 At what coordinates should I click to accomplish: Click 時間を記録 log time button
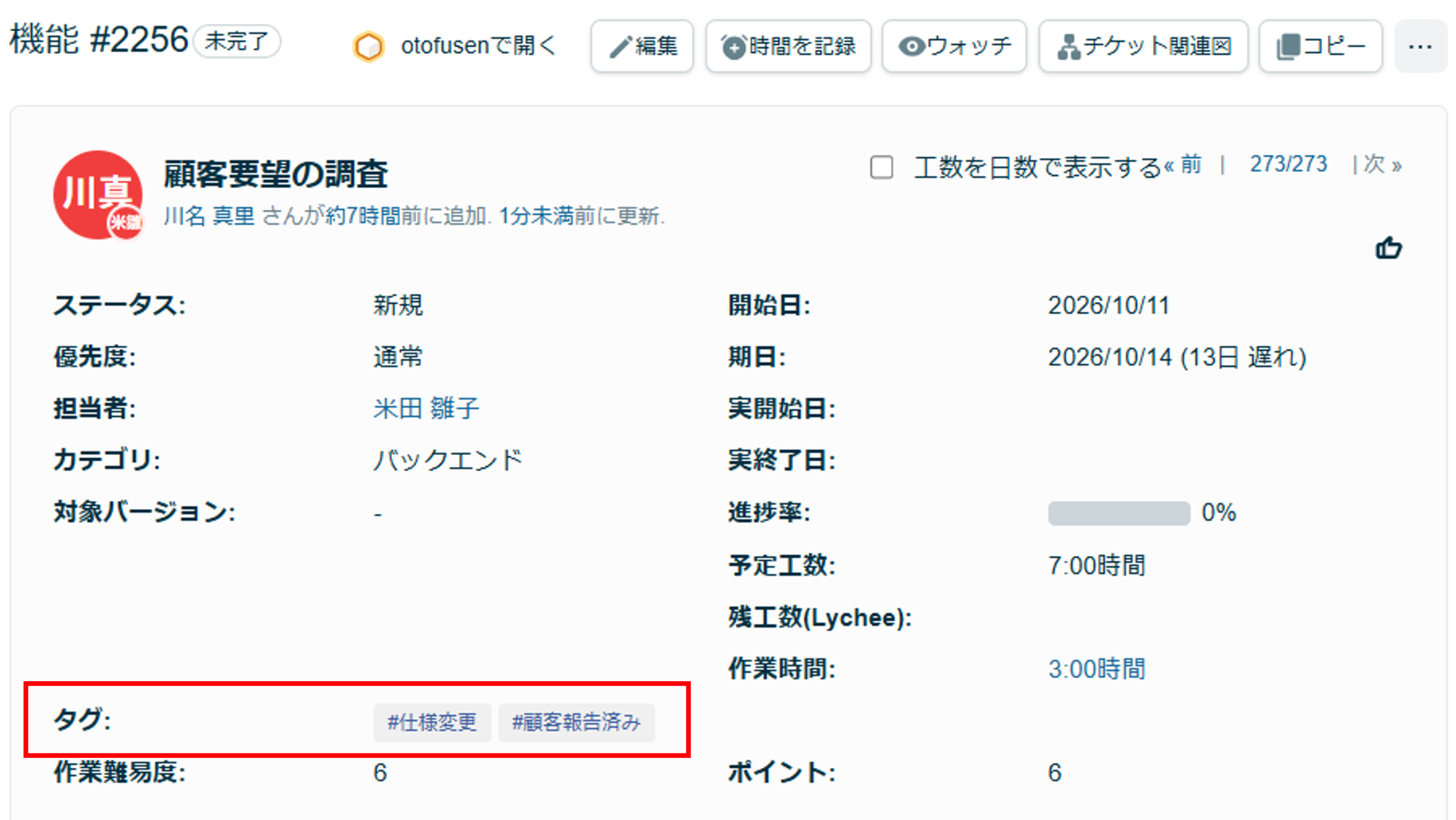(788, 46)
